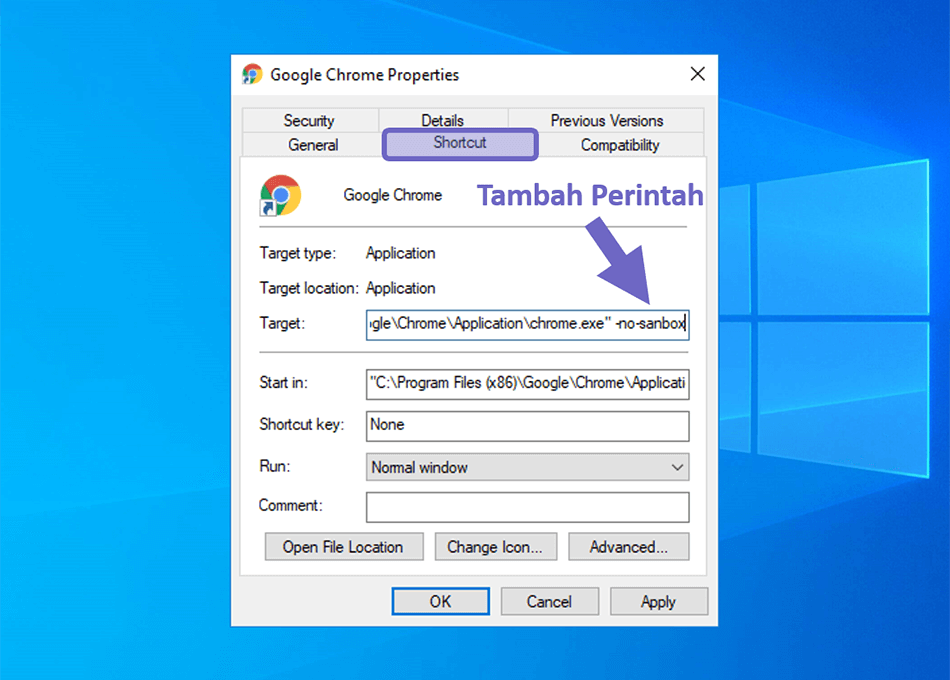Click the Advanced button
This screenshot has width=950, height=680.
[x=628, y=547]
